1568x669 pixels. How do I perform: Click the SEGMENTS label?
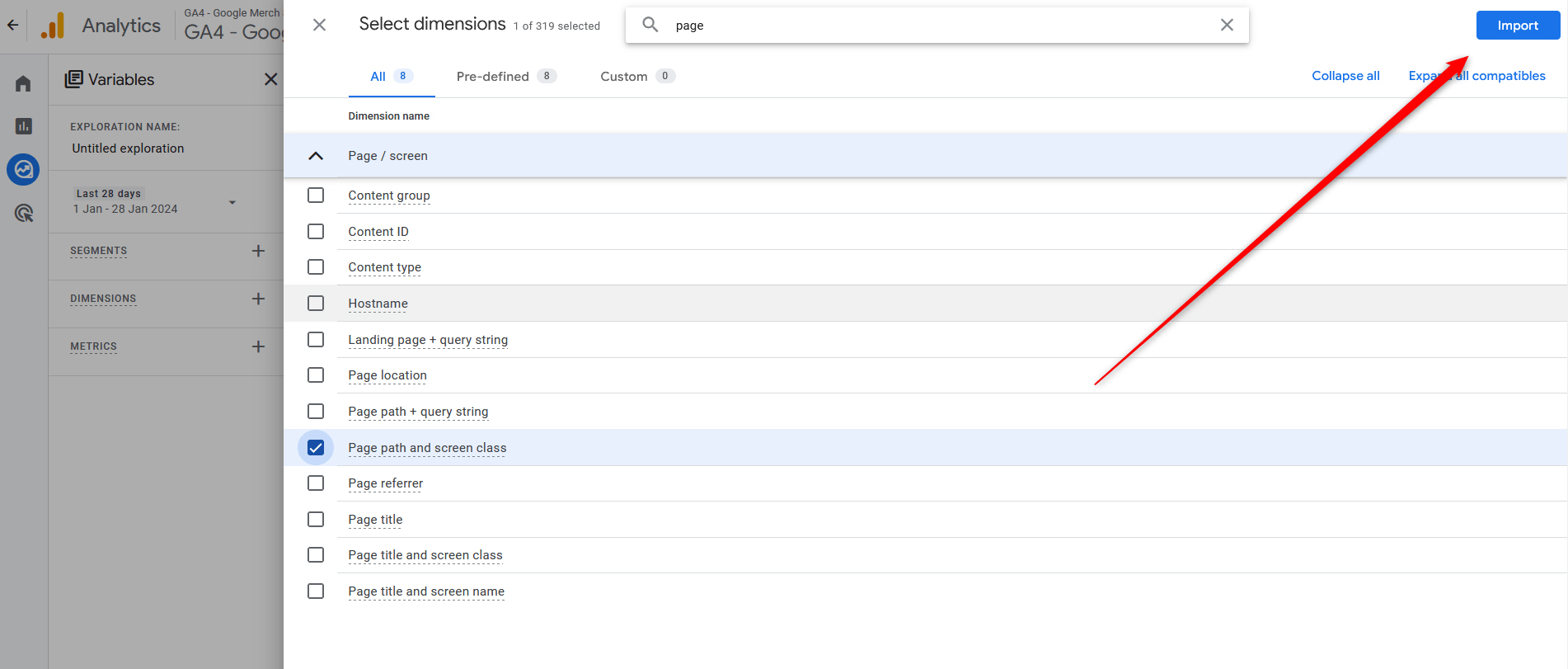(98, 251)
